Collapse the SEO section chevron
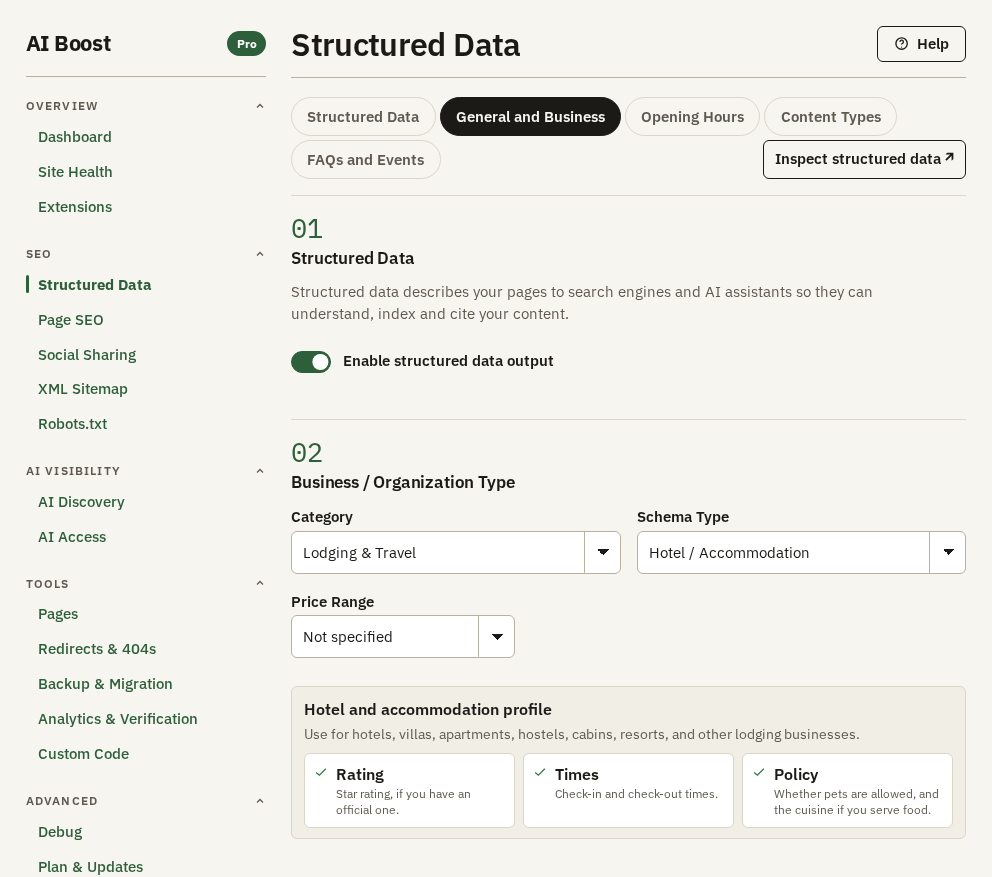The height and width of the screenshot is (877, 992). click(x=259, y=254)
